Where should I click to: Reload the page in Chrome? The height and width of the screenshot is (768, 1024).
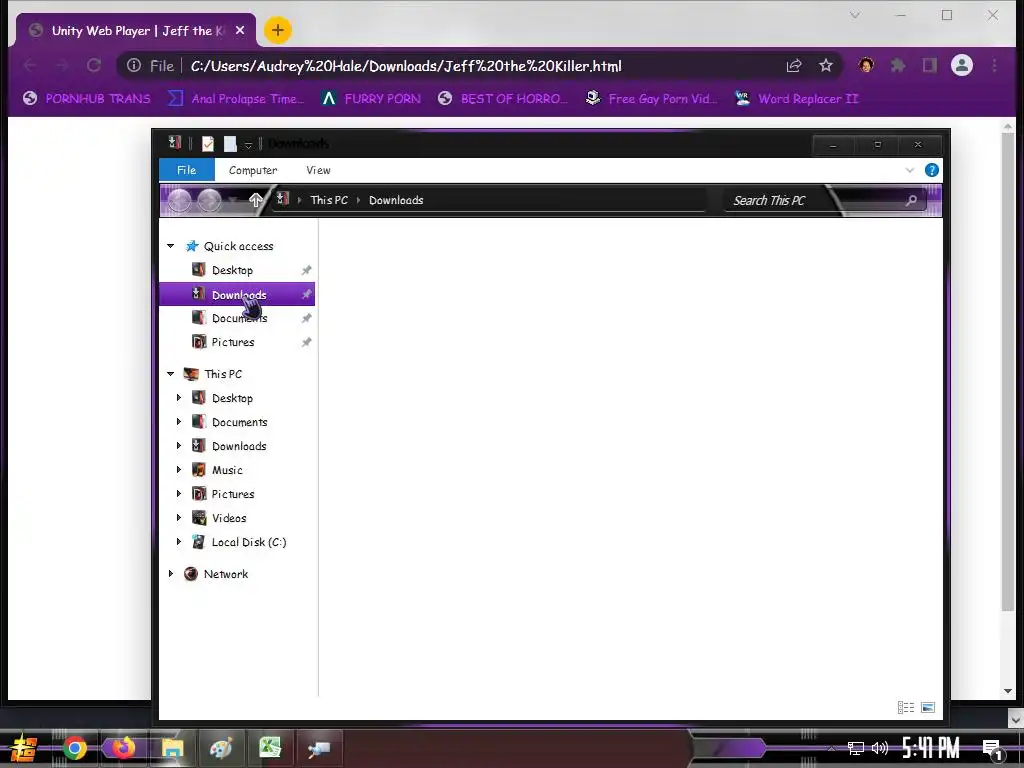94,65
